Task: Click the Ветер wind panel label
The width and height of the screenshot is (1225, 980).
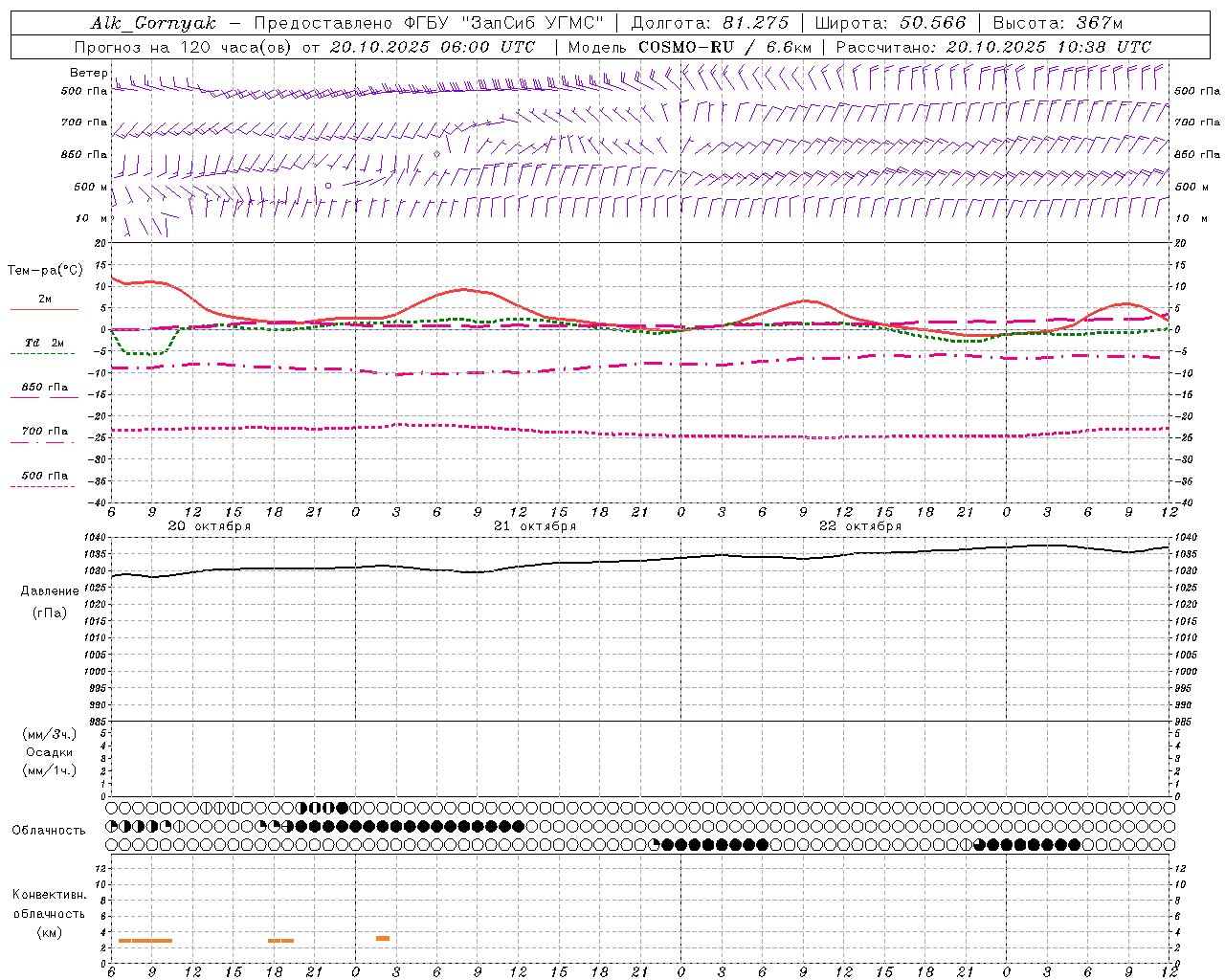Action: tap(88, 73)
